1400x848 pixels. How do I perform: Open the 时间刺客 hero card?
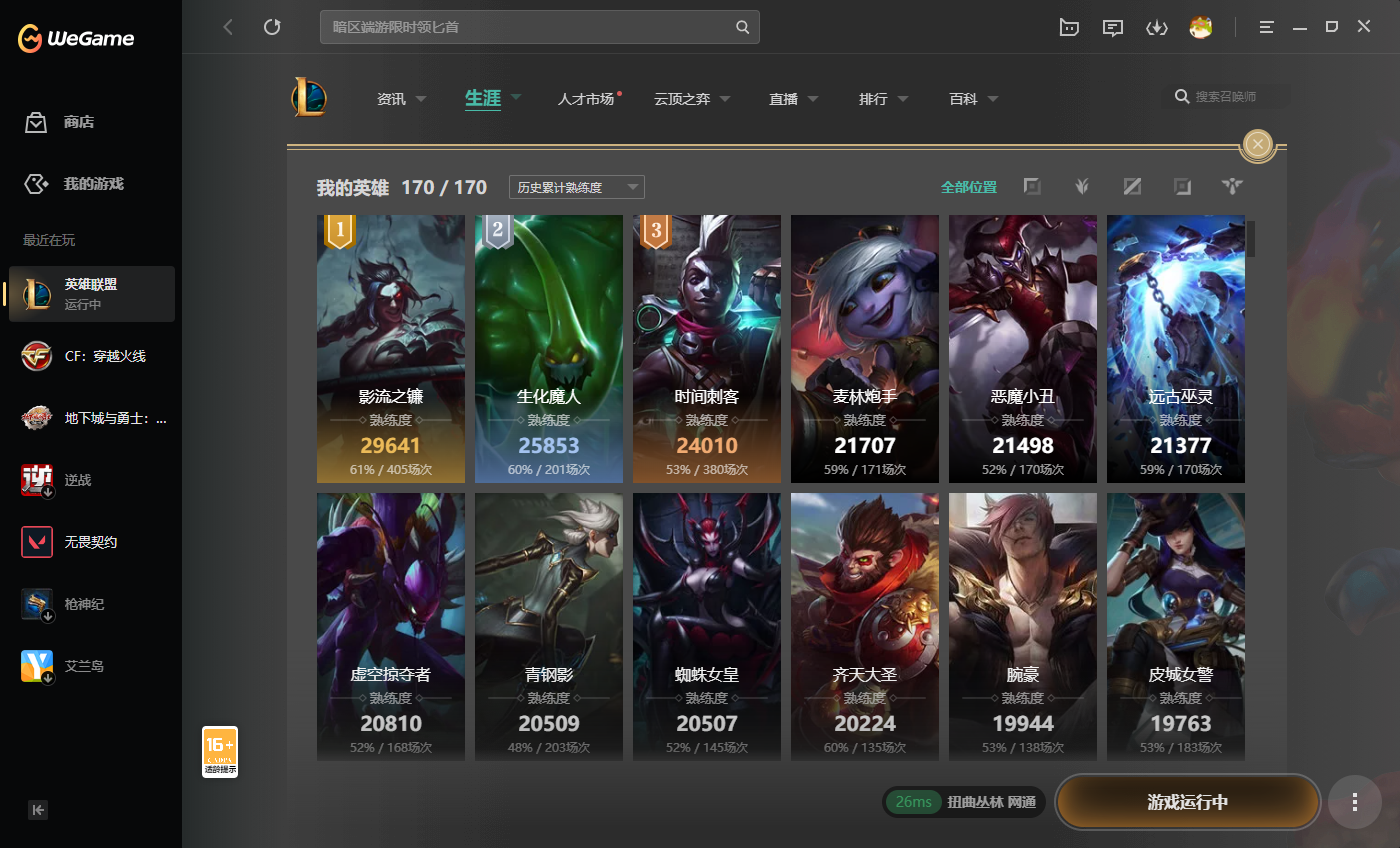click(707, 349)
